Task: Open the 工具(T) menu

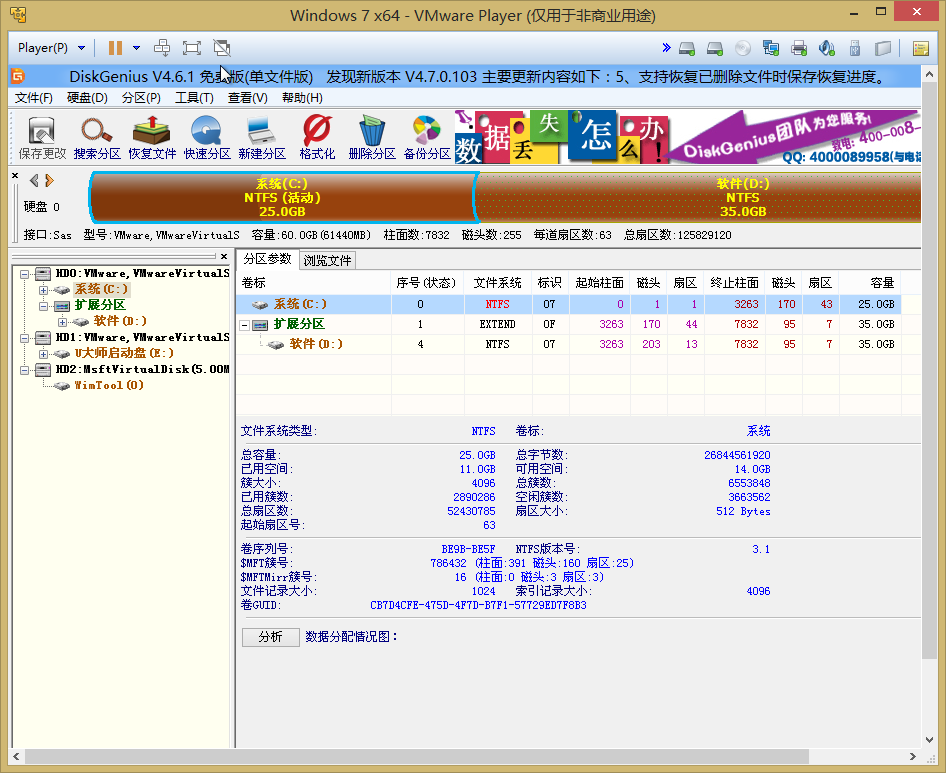Action: [194, 98]
